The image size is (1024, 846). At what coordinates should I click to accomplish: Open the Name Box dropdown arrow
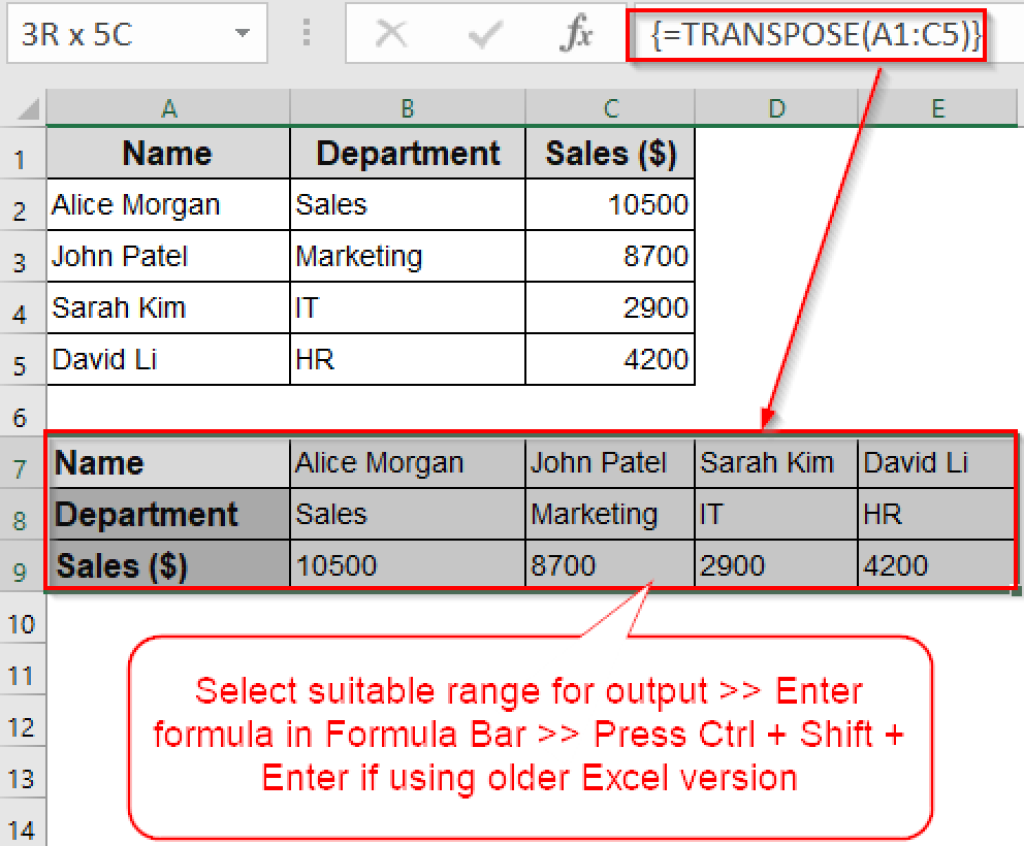[243, 33]
